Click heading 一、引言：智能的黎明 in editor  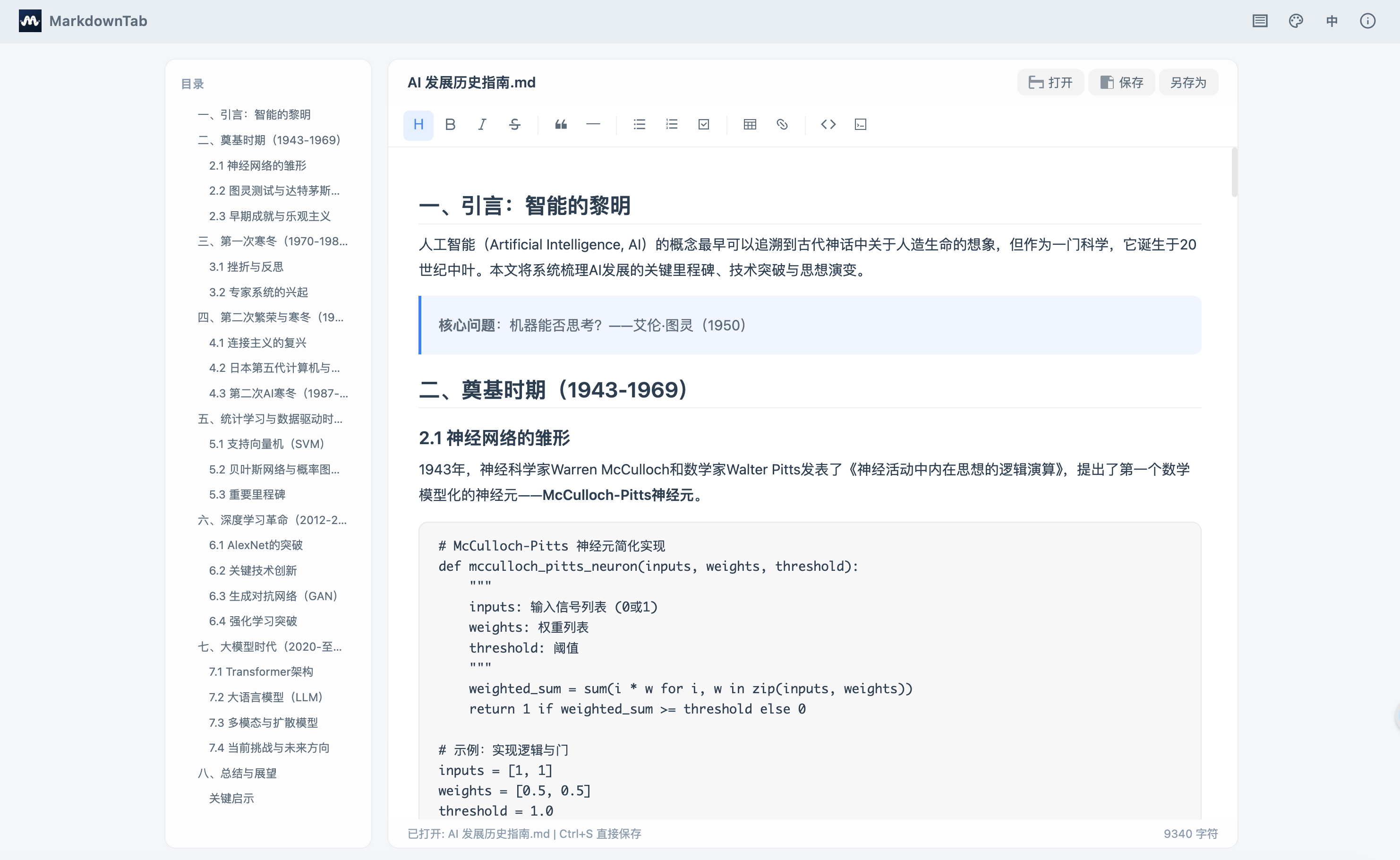tap(525, 206)
